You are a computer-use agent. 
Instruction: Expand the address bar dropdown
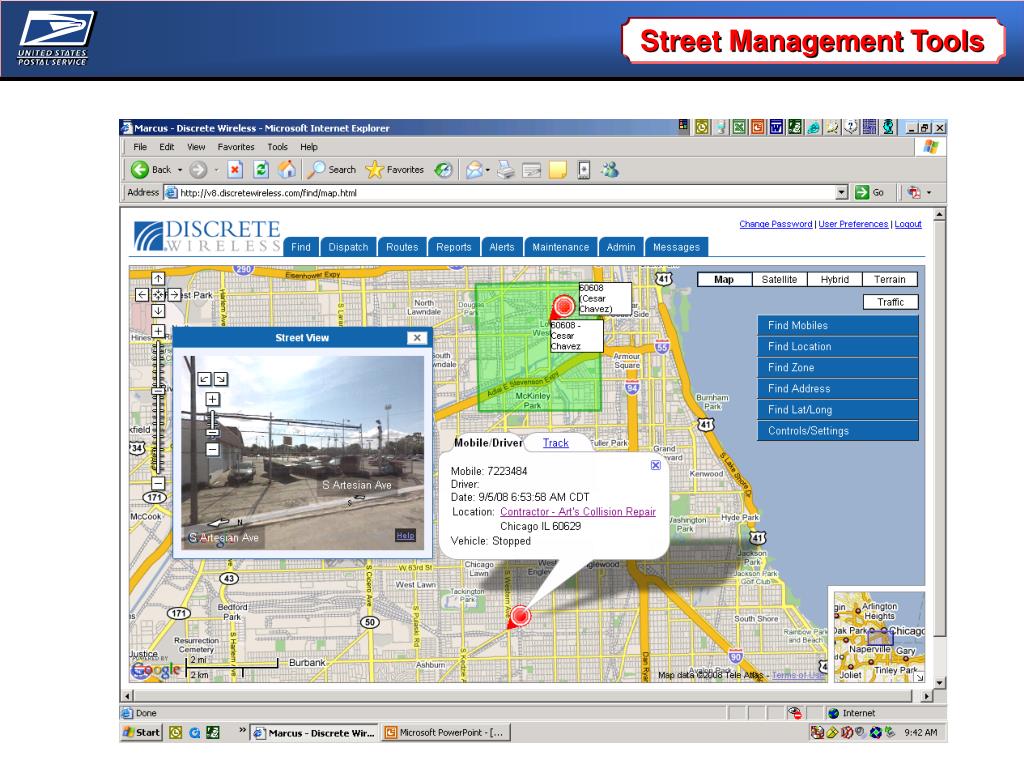pyautogui.click(x=842, y=193)
